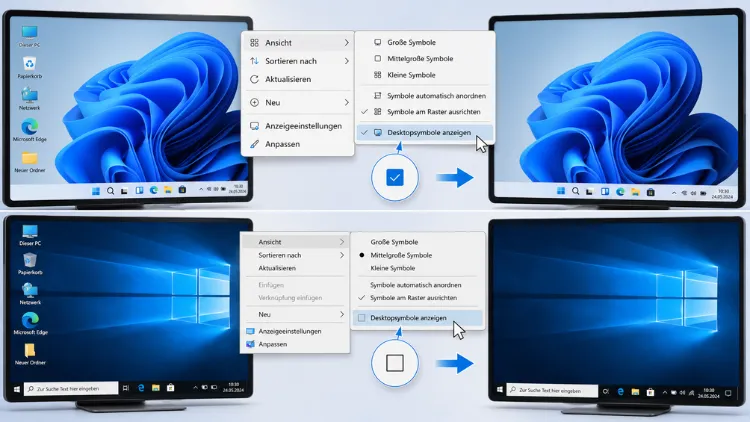The image size is (750, 422).
Task: Open taskbar Edge on Windows 11 screen with desktop icons
Action: (154, 190)
